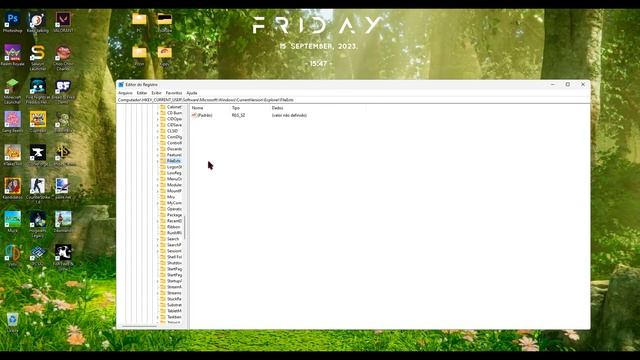Select the LogonStats key in tree
Screen dimensions: 640x360
pos(174,167)
